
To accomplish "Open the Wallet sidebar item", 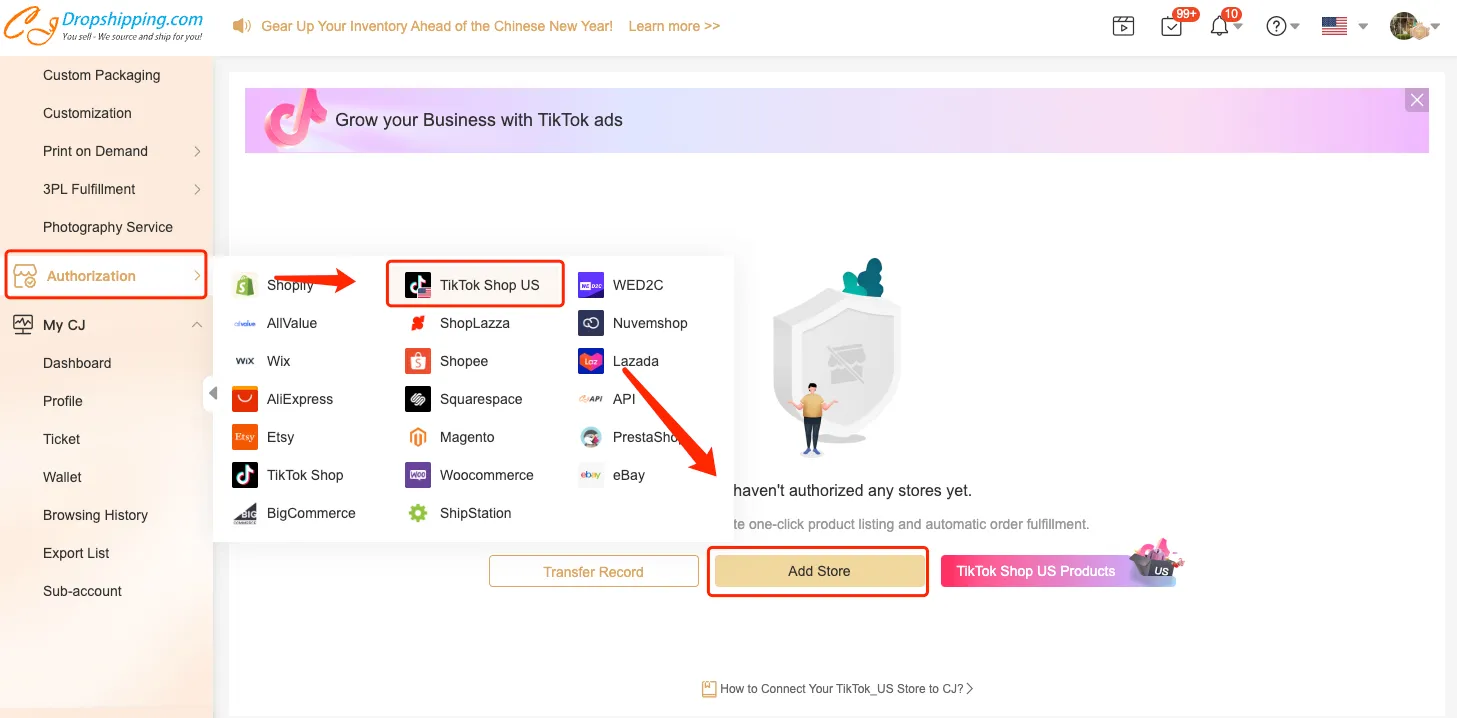I will pos(62,477).
